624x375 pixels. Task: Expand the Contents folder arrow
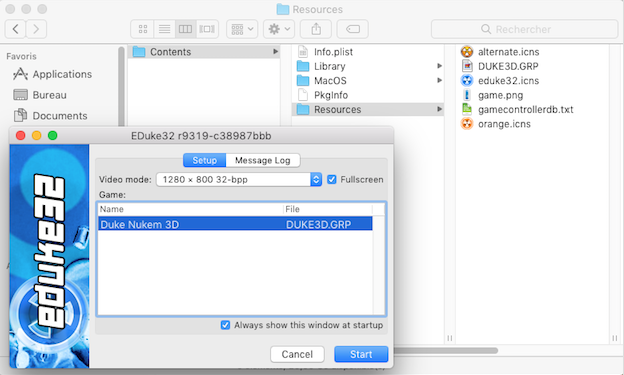[x=275, y=52]
